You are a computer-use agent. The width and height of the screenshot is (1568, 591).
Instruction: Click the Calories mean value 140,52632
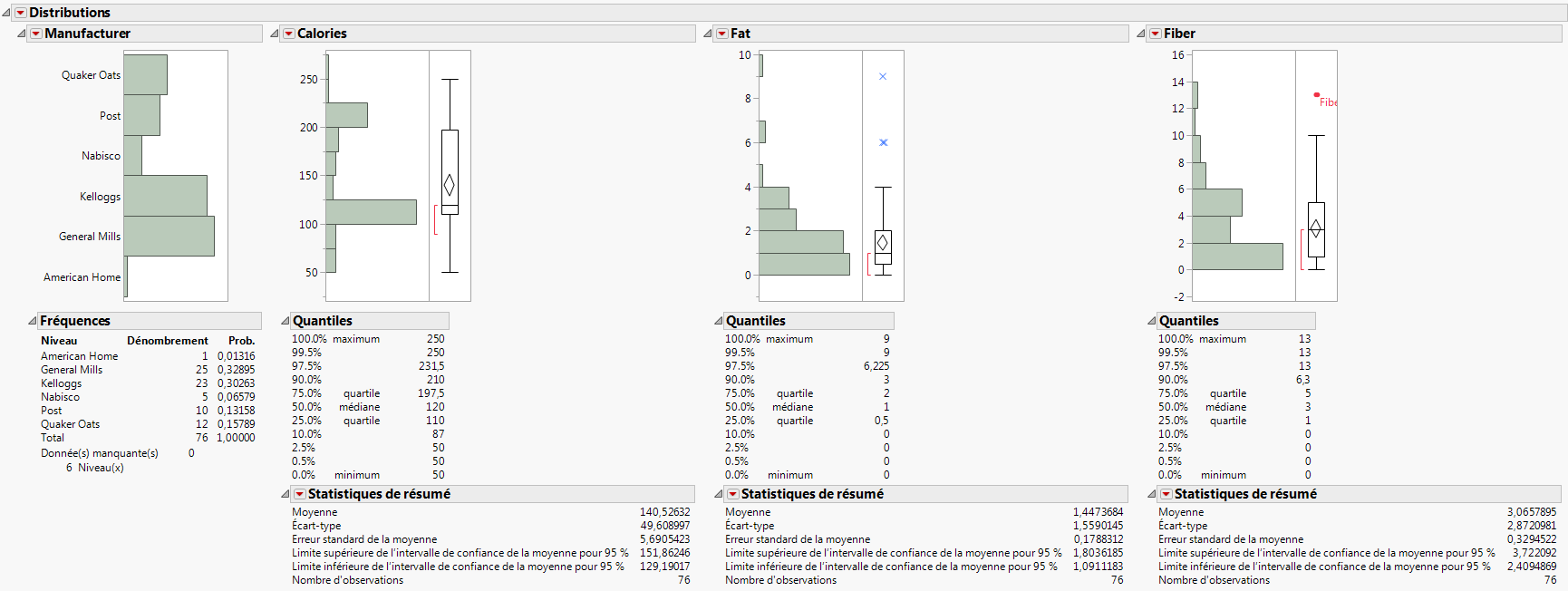click(665, 512)
